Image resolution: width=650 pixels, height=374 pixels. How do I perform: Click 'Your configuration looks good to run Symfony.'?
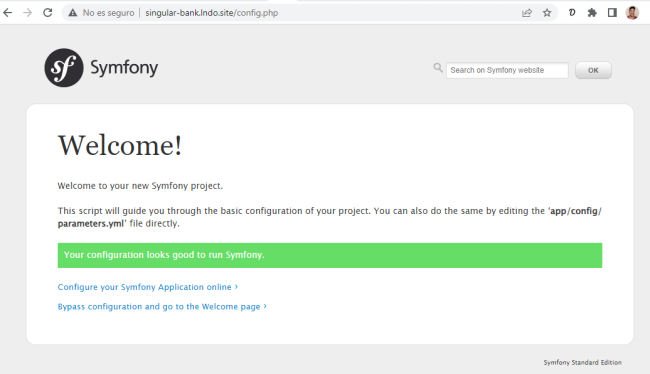coord(164,255)
